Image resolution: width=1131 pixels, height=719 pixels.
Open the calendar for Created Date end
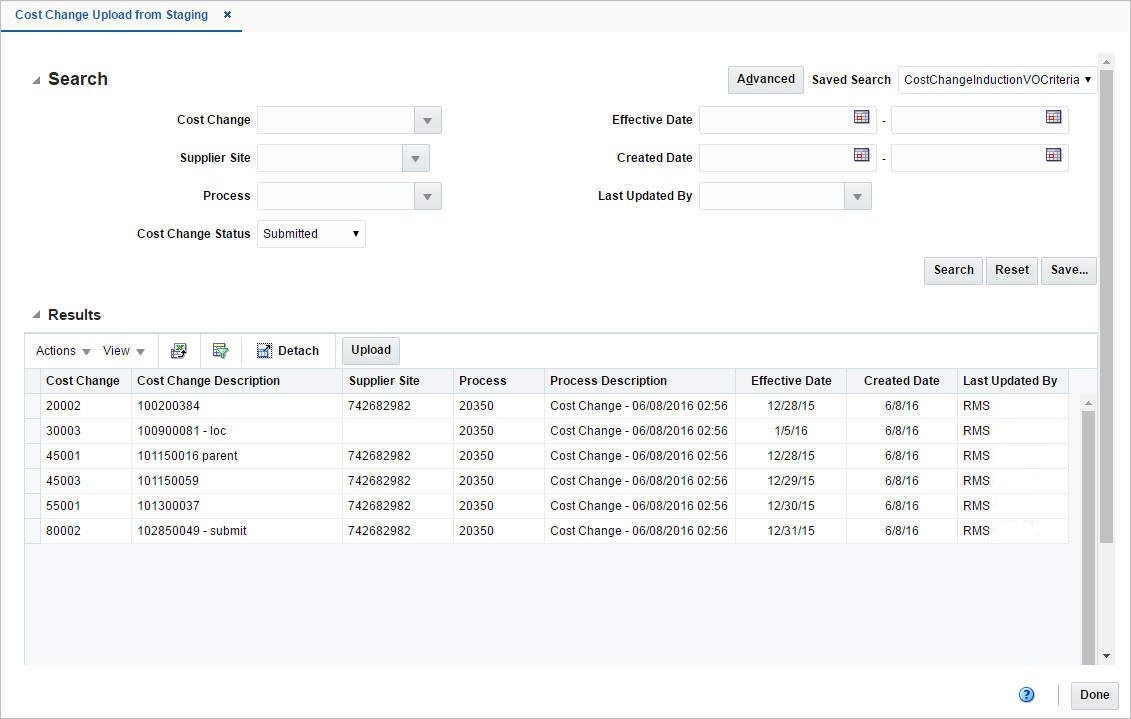click(1053, 155)
